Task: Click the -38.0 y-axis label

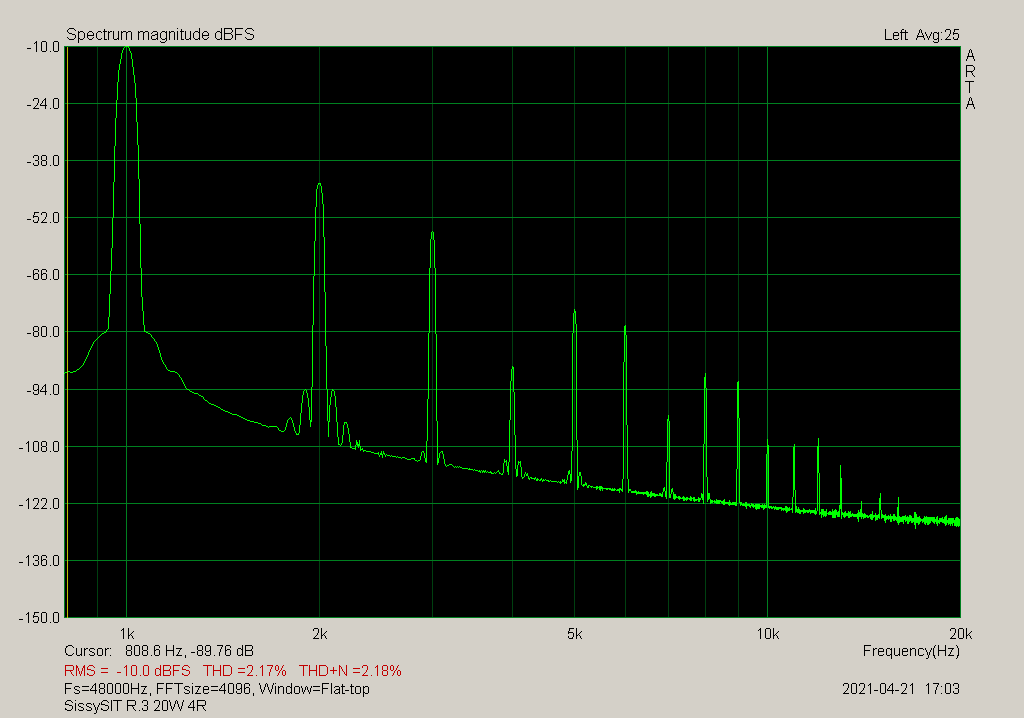Action: [x=43, y=161]
